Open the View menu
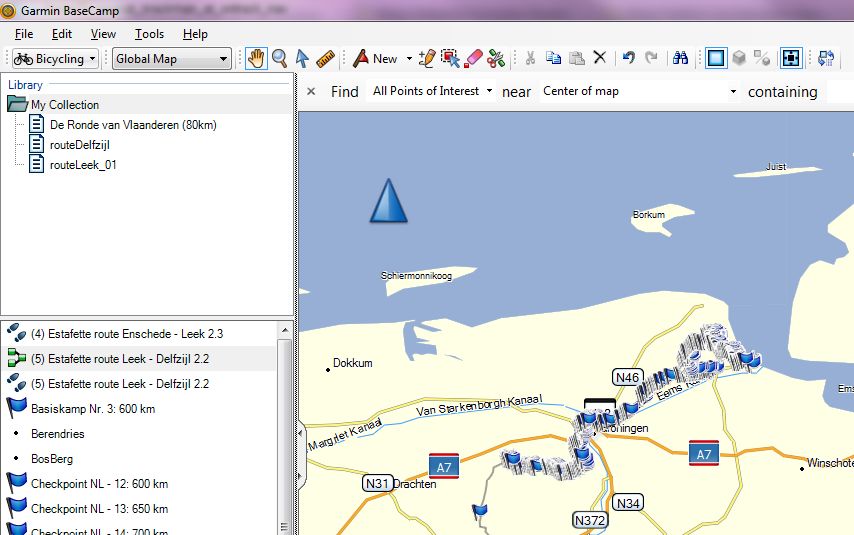 [x=103, y=34]
